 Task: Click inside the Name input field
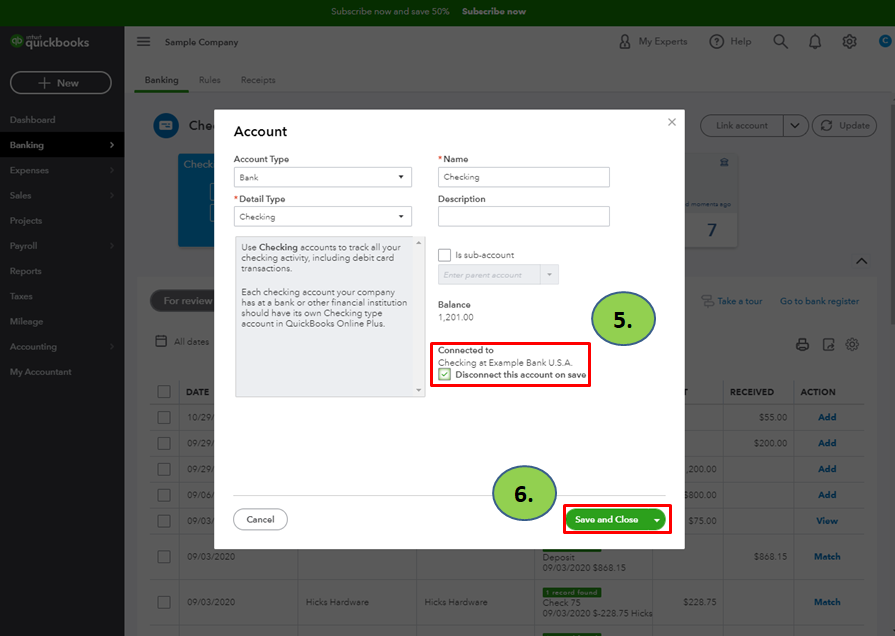click(523, 176)
